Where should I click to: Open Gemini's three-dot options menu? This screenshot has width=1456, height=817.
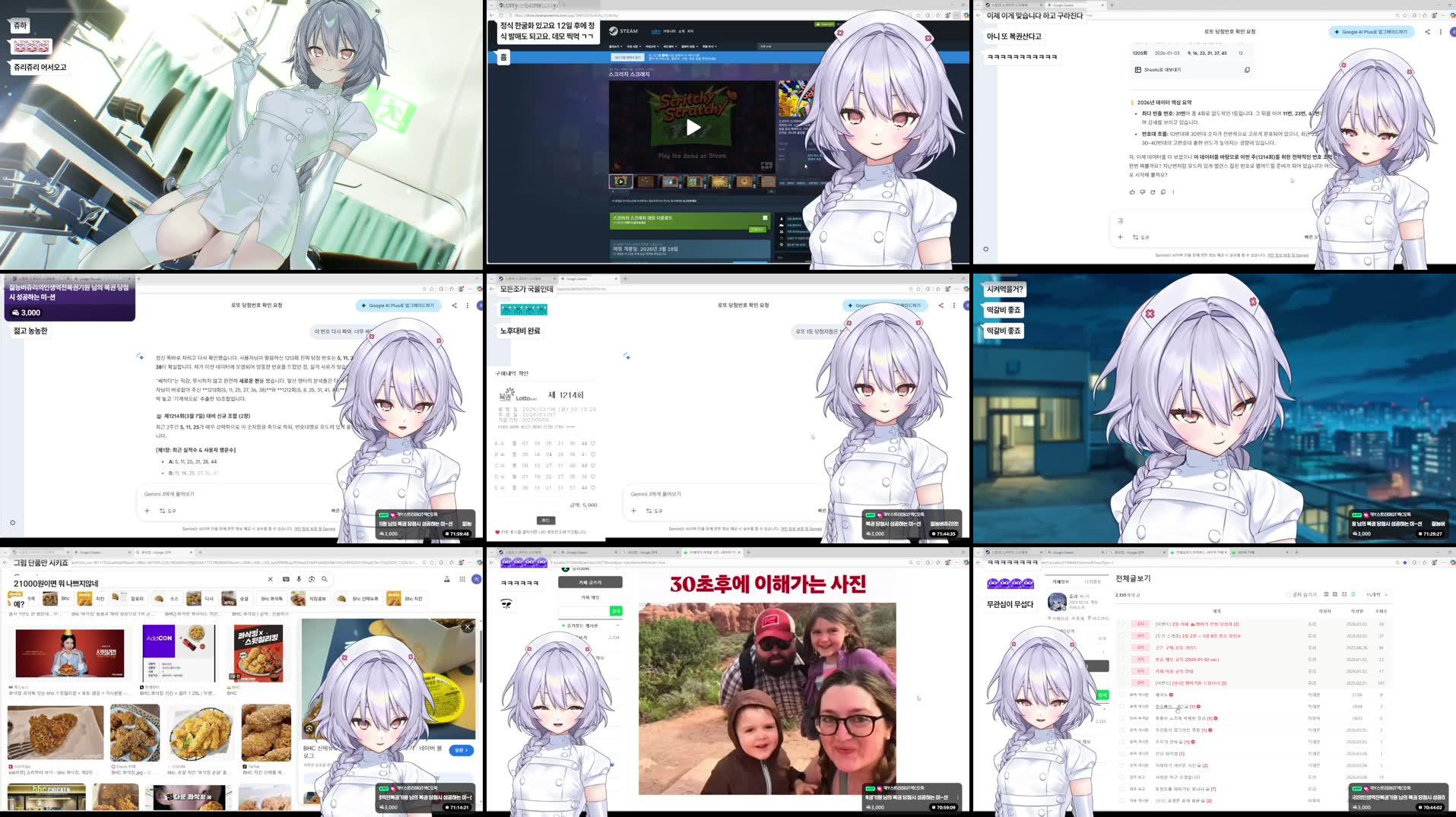(1441, 32)
